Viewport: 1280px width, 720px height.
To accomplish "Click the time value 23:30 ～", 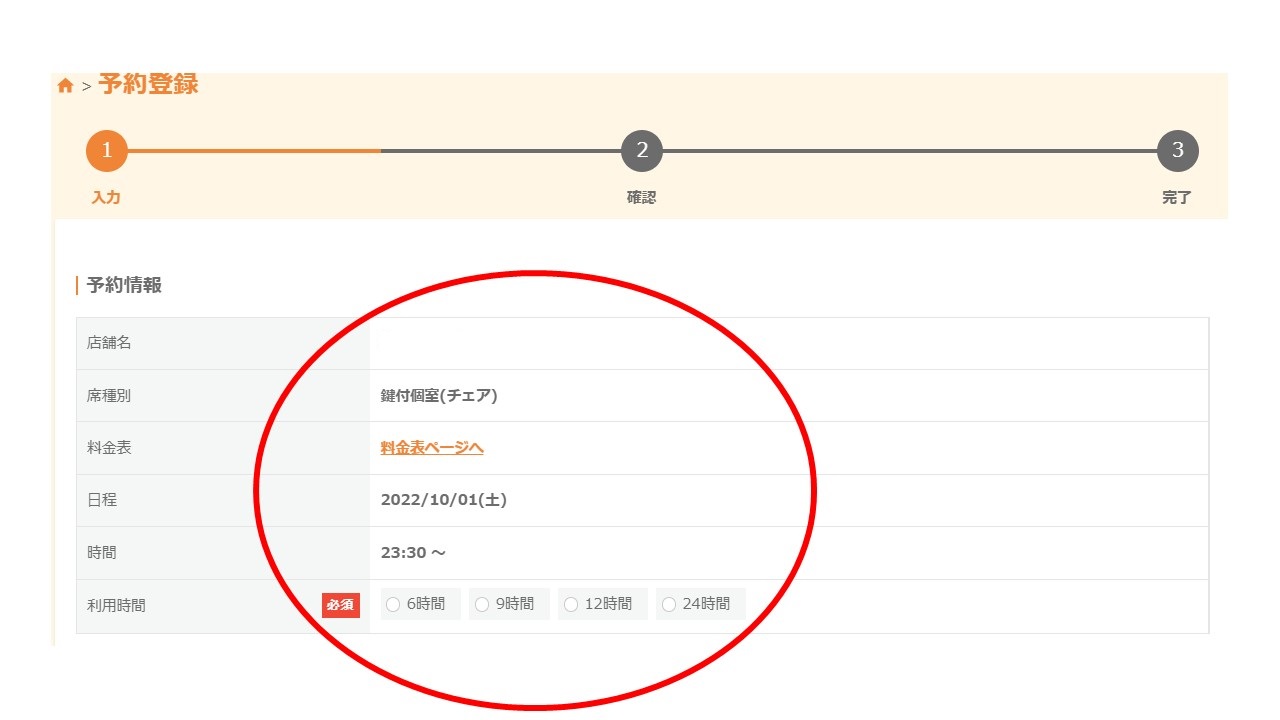I will pyautogui.click(x=413, y=552).
